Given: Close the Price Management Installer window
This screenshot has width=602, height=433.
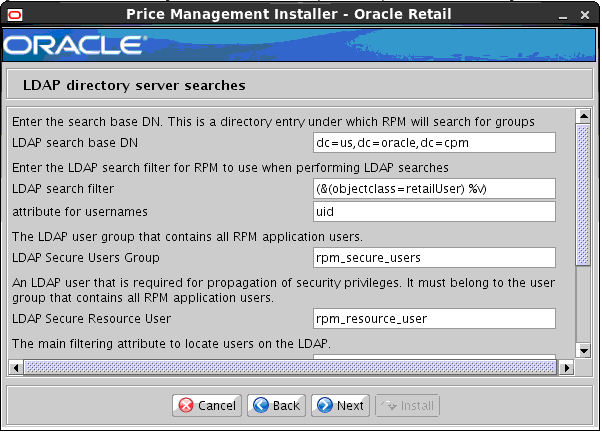Looking at the screenshot, I should [x=585, y=15].
